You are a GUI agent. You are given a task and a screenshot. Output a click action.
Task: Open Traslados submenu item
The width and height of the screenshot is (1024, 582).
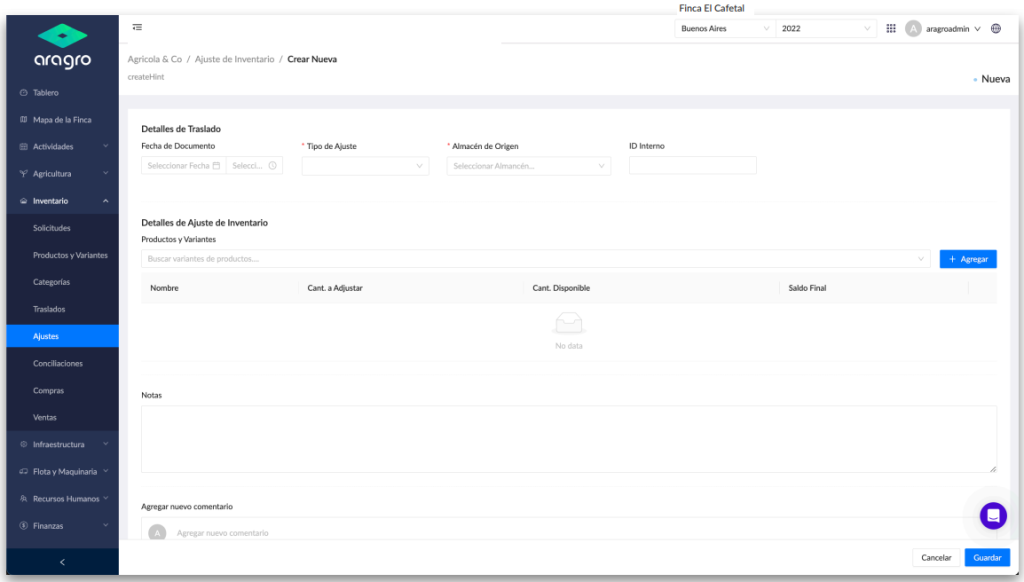pyautogui.click(x=63, y=309)
